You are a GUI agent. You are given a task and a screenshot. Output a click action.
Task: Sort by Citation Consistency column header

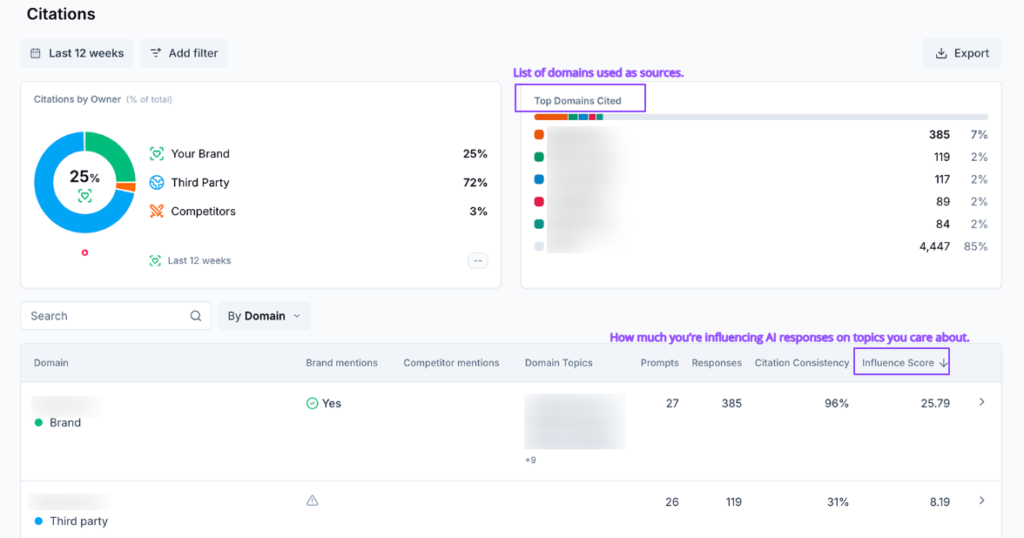pos(801,363)
